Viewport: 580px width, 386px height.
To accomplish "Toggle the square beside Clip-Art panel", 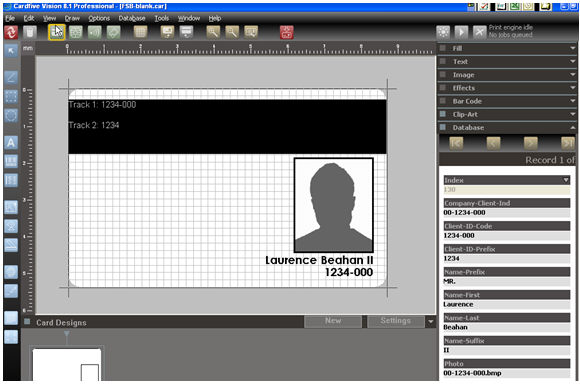I will pyautogui.click(x=443, y=114).
